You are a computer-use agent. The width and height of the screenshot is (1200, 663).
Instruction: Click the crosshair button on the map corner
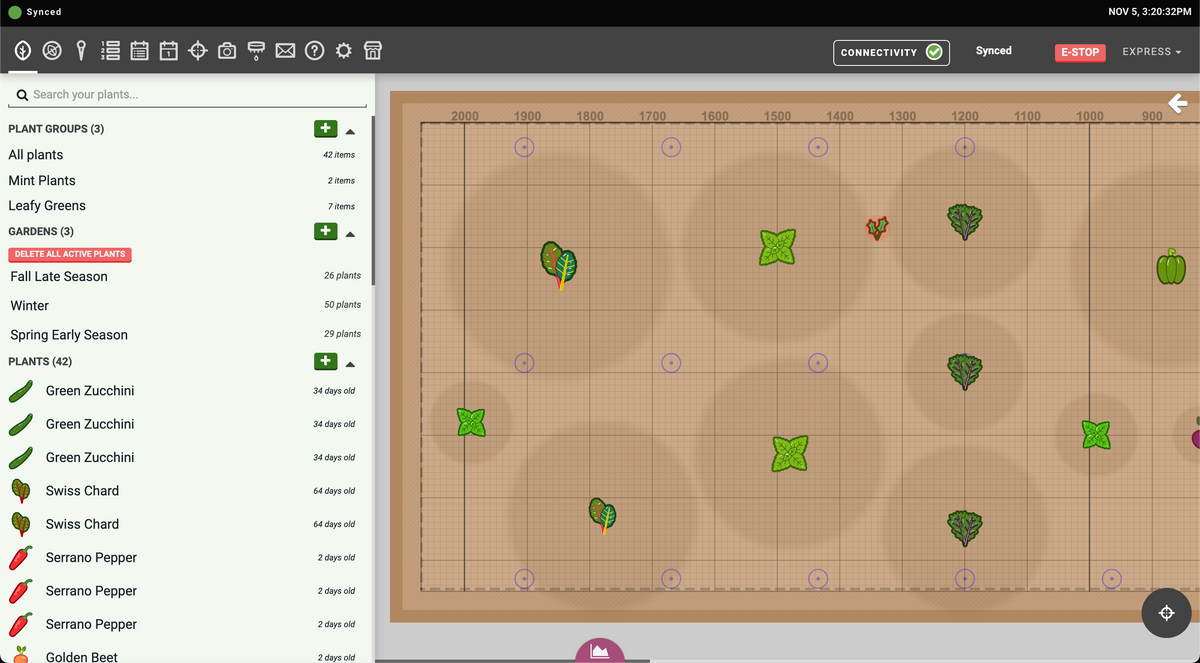pos(1166,612)
